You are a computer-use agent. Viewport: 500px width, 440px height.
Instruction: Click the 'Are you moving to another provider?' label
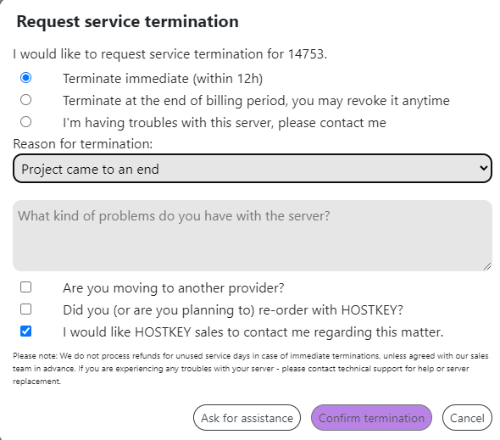(x=173, y=288)
